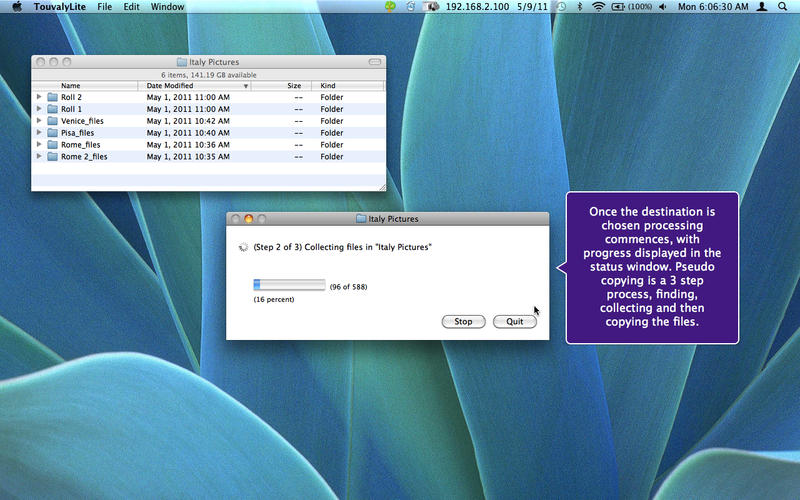
Task: Select the Venice_files folder icon
Action: click(53, 121)
